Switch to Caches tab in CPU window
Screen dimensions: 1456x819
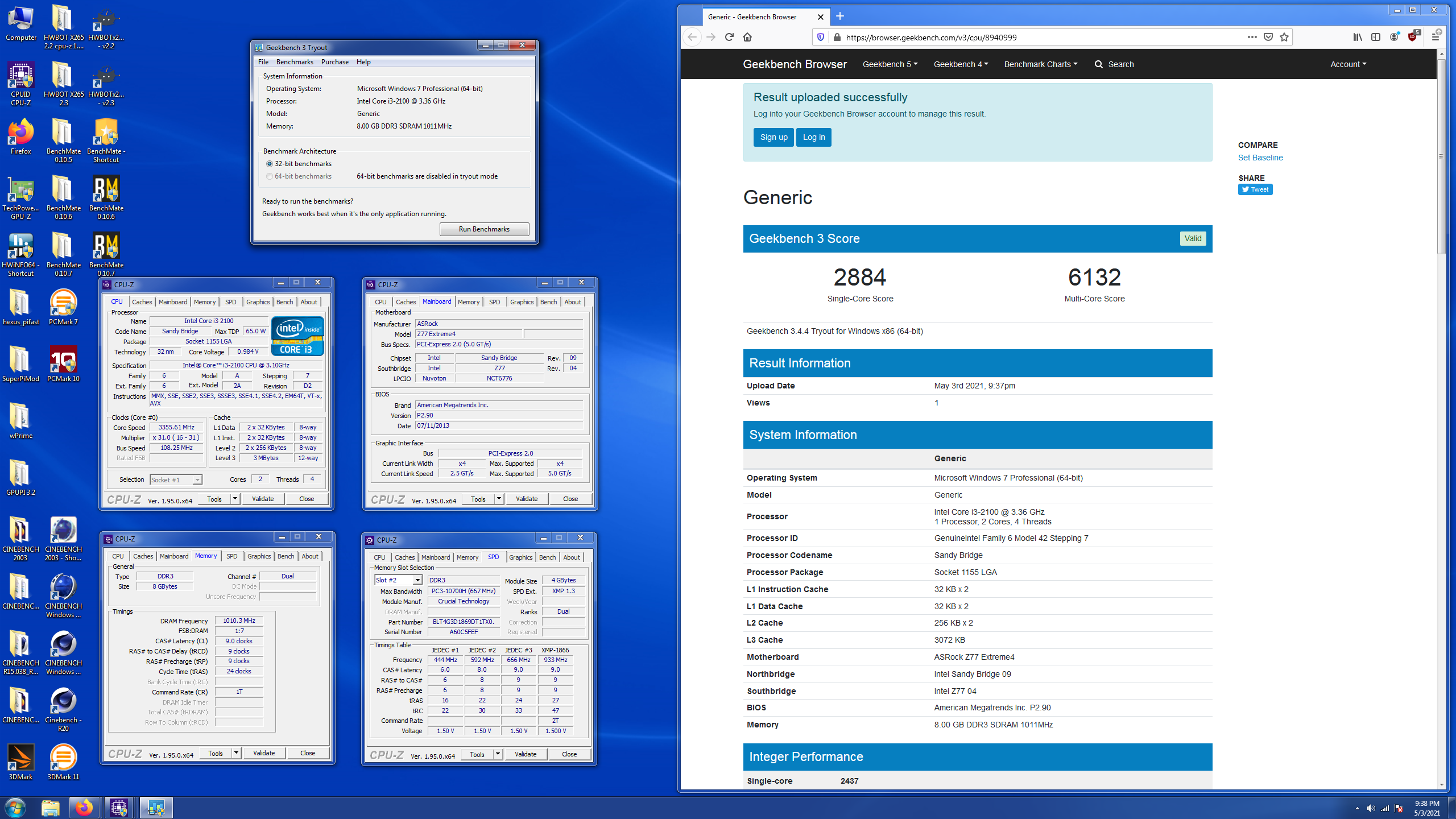pyautogui.click(x=142, y=302)
